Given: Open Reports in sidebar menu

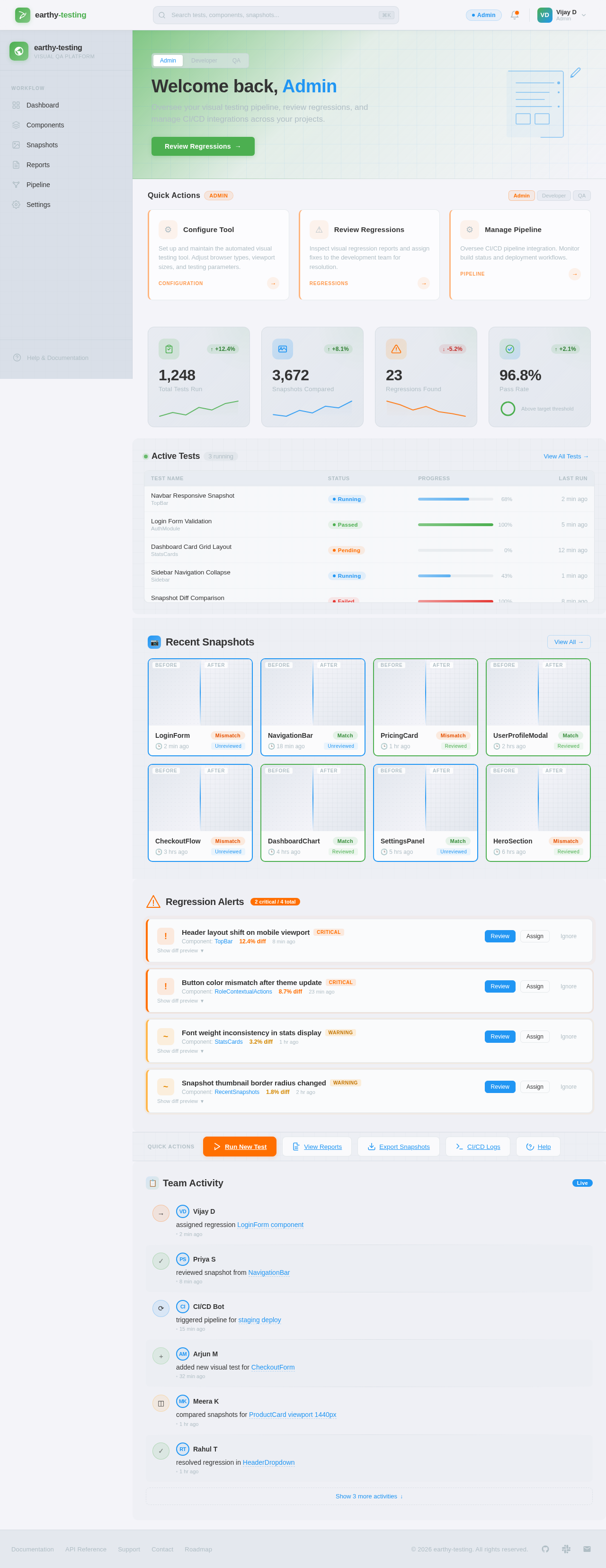Looking at the screenshot, I should 66,165.
